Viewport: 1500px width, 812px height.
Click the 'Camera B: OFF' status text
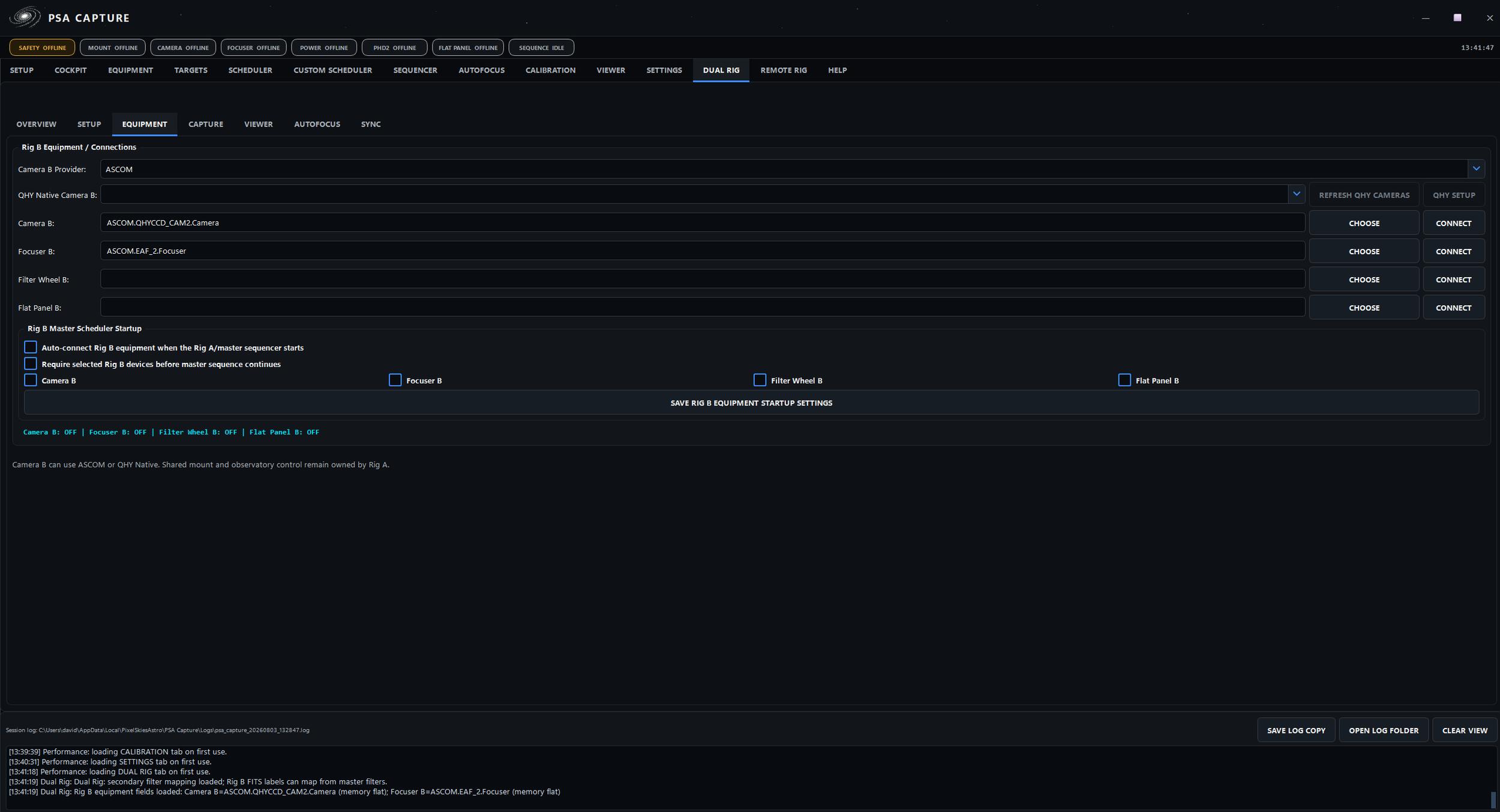(x=50, y=432)
